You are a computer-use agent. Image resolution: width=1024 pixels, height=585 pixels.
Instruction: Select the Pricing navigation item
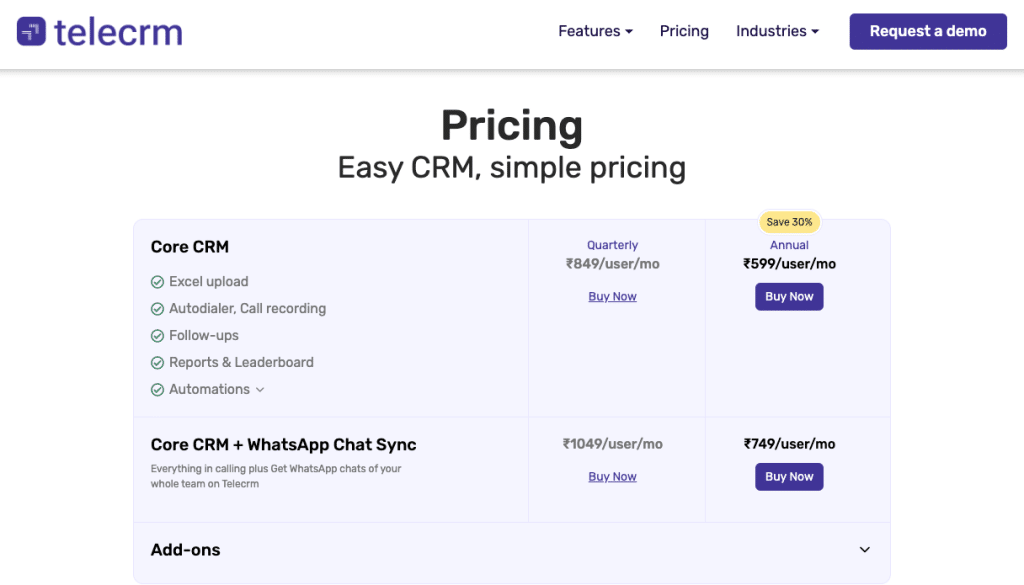click(x=684, y=31)
